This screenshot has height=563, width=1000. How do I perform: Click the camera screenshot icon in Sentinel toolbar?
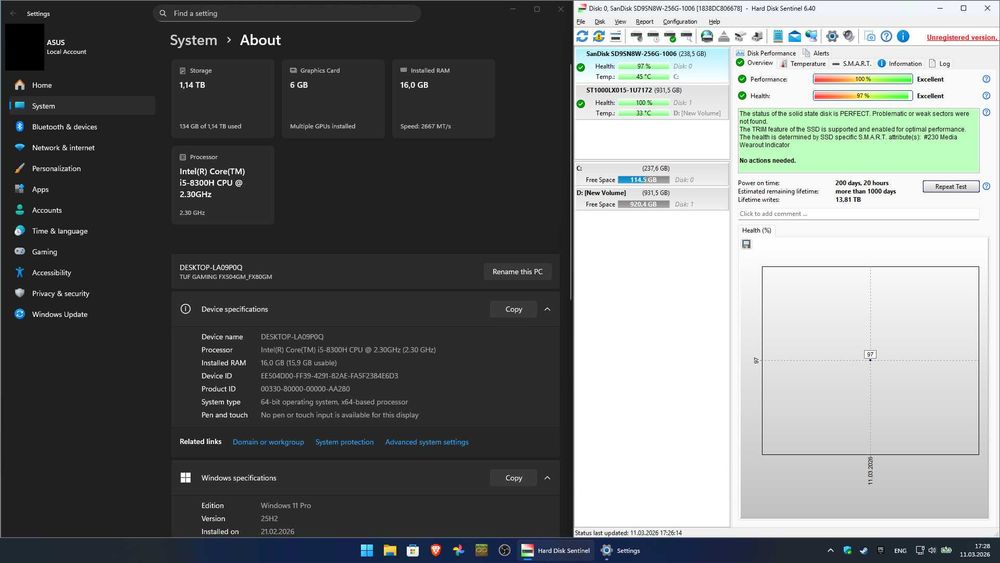coord(870,36)
